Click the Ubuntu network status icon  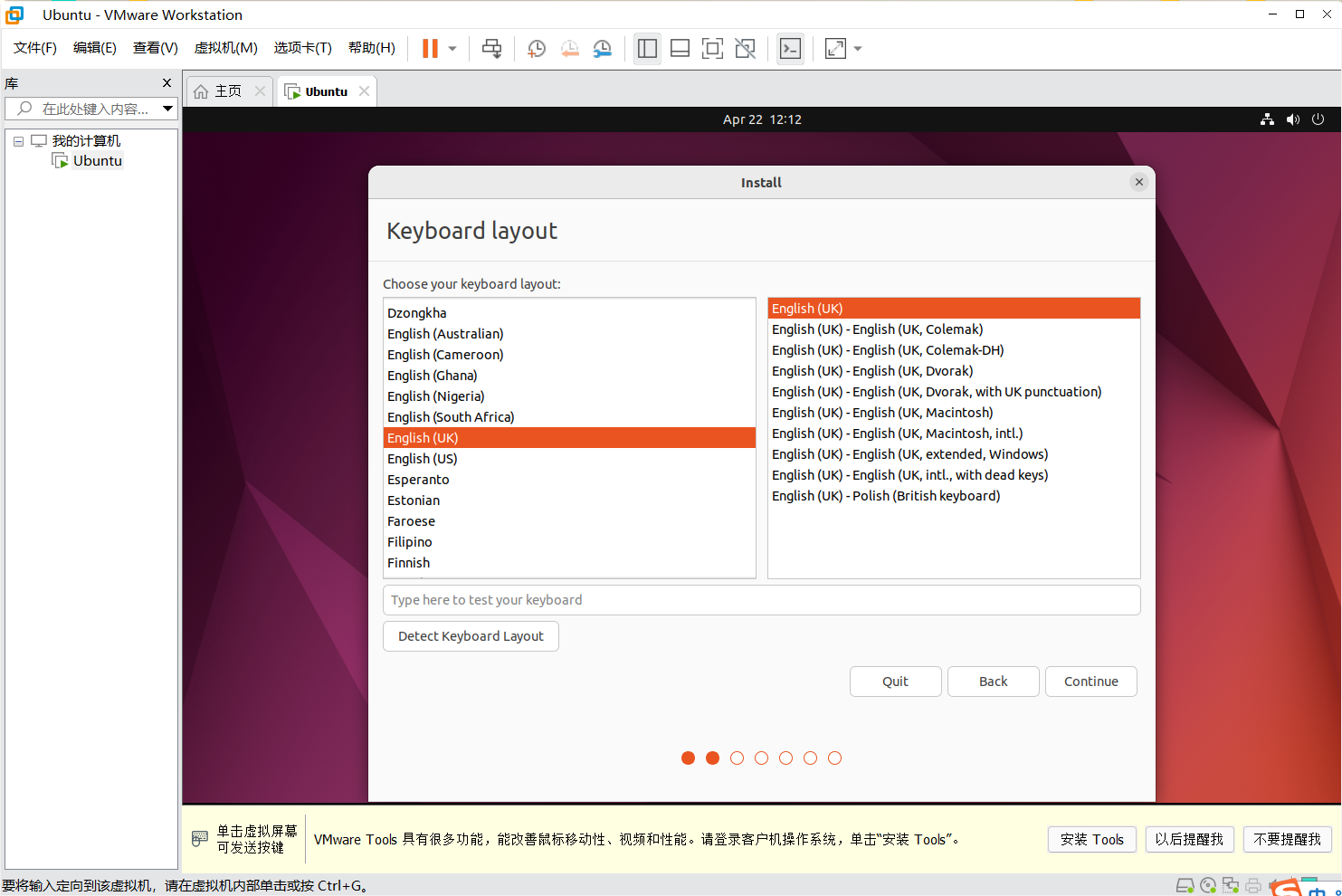click(1267, 119)
